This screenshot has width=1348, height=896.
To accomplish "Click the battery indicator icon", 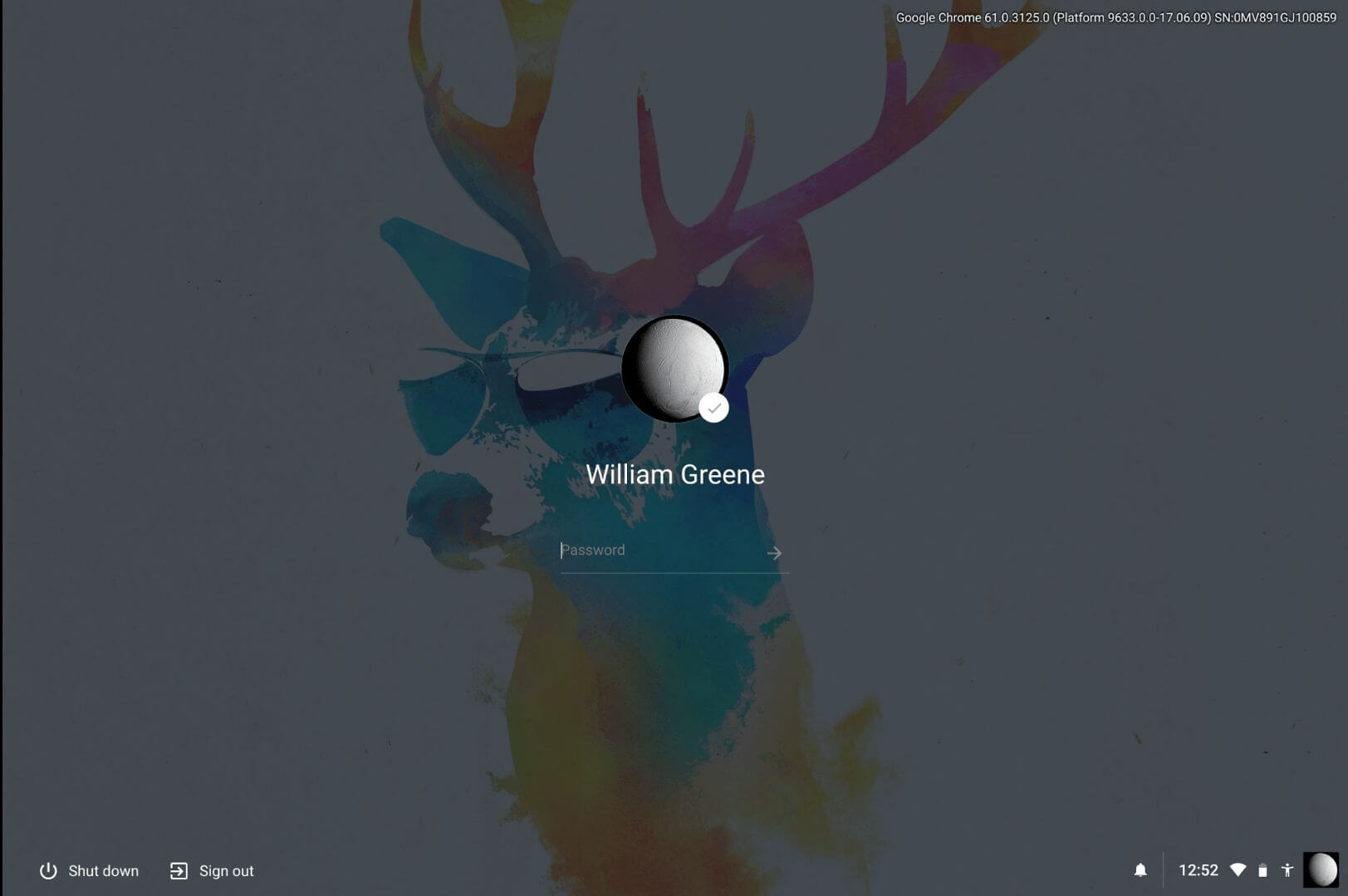I will click(x=1262, y=870).
